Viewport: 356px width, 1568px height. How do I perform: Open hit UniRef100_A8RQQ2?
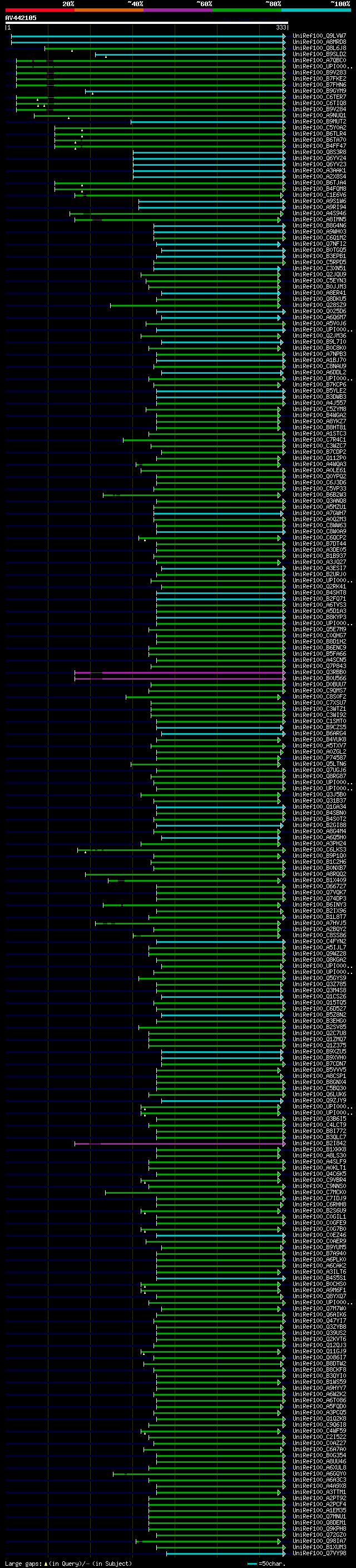coord(319,875)
